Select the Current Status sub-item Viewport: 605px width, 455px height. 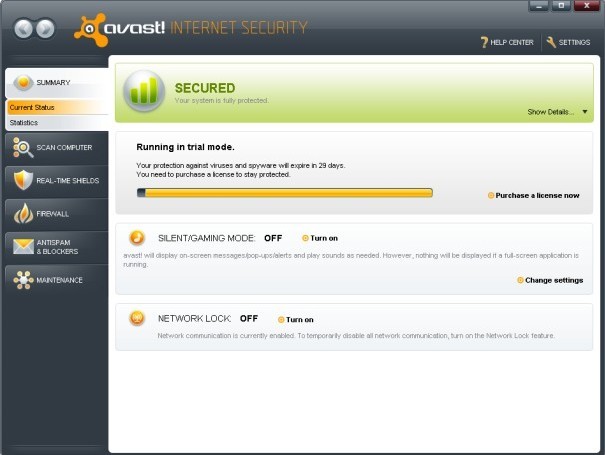click(31, 106)
